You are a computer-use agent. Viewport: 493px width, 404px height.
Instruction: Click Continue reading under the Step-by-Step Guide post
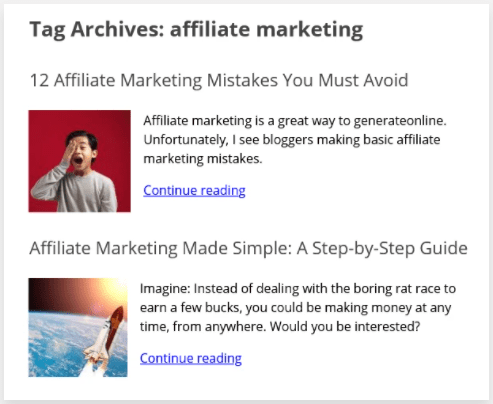tap(191, 358)
